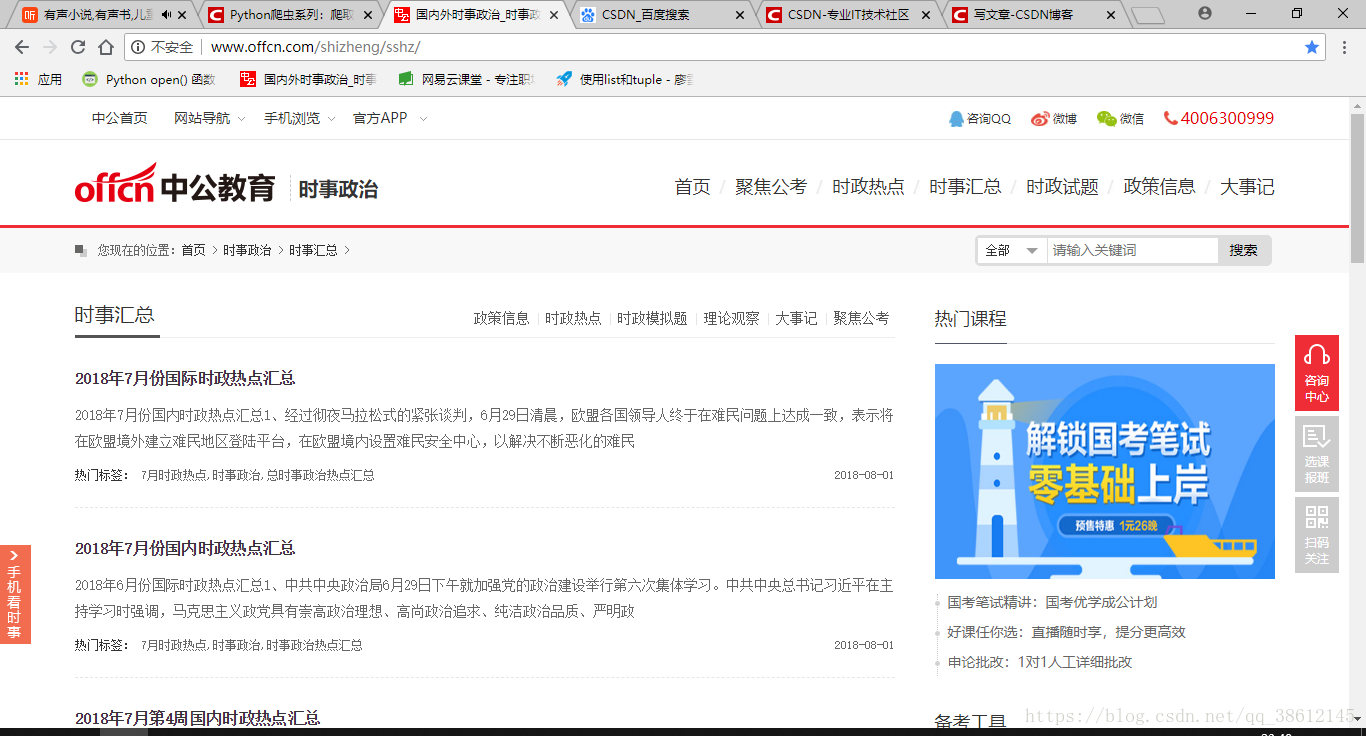Screen dimensions: 1366x736
Task: Expand the 全部 search category dropdown
Action: (1010, 250)
